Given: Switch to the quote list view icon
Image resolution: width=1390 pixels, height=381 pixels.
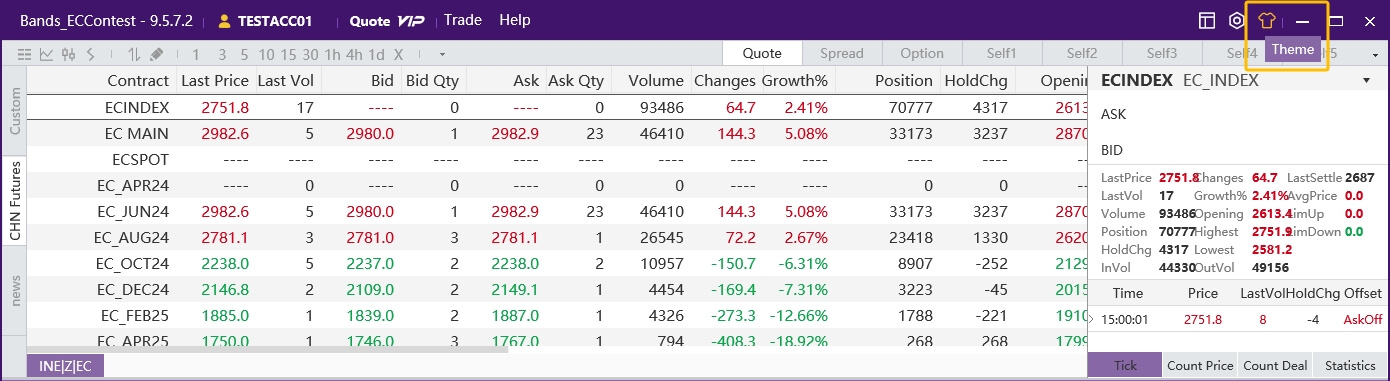Looking at the screenshot, I should [x=24, y=54].
